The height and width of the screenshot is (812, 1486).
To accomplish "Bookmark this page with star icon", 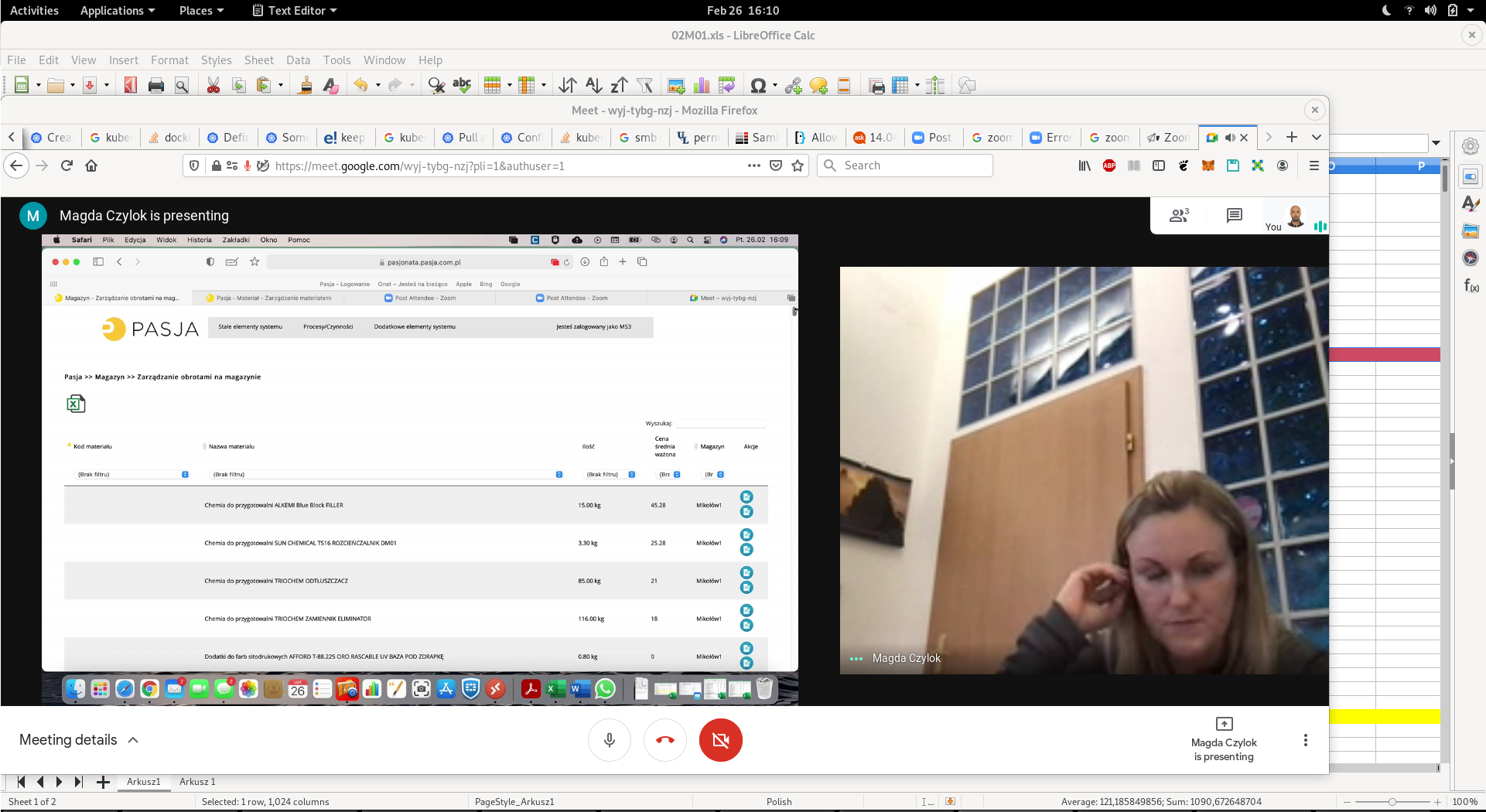I will (x=798, y=165).
